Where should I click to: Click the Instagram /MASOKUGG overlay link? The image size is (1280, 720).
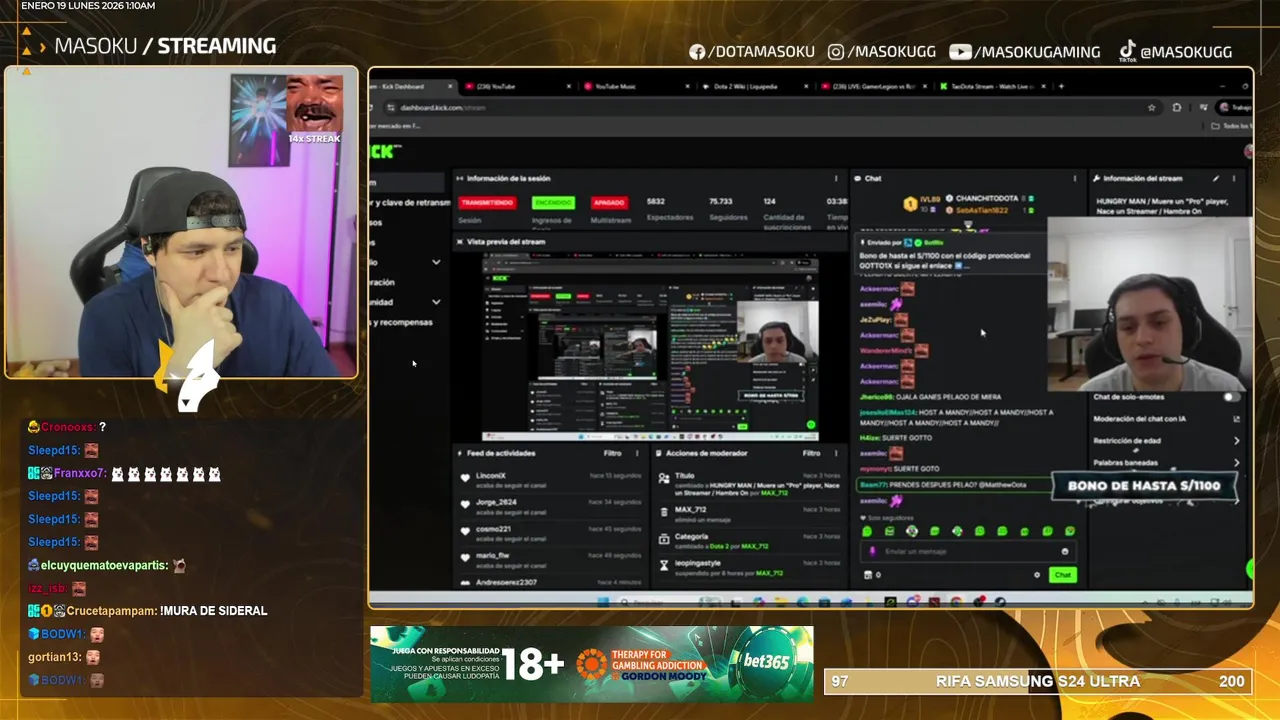tap(883, 52)
